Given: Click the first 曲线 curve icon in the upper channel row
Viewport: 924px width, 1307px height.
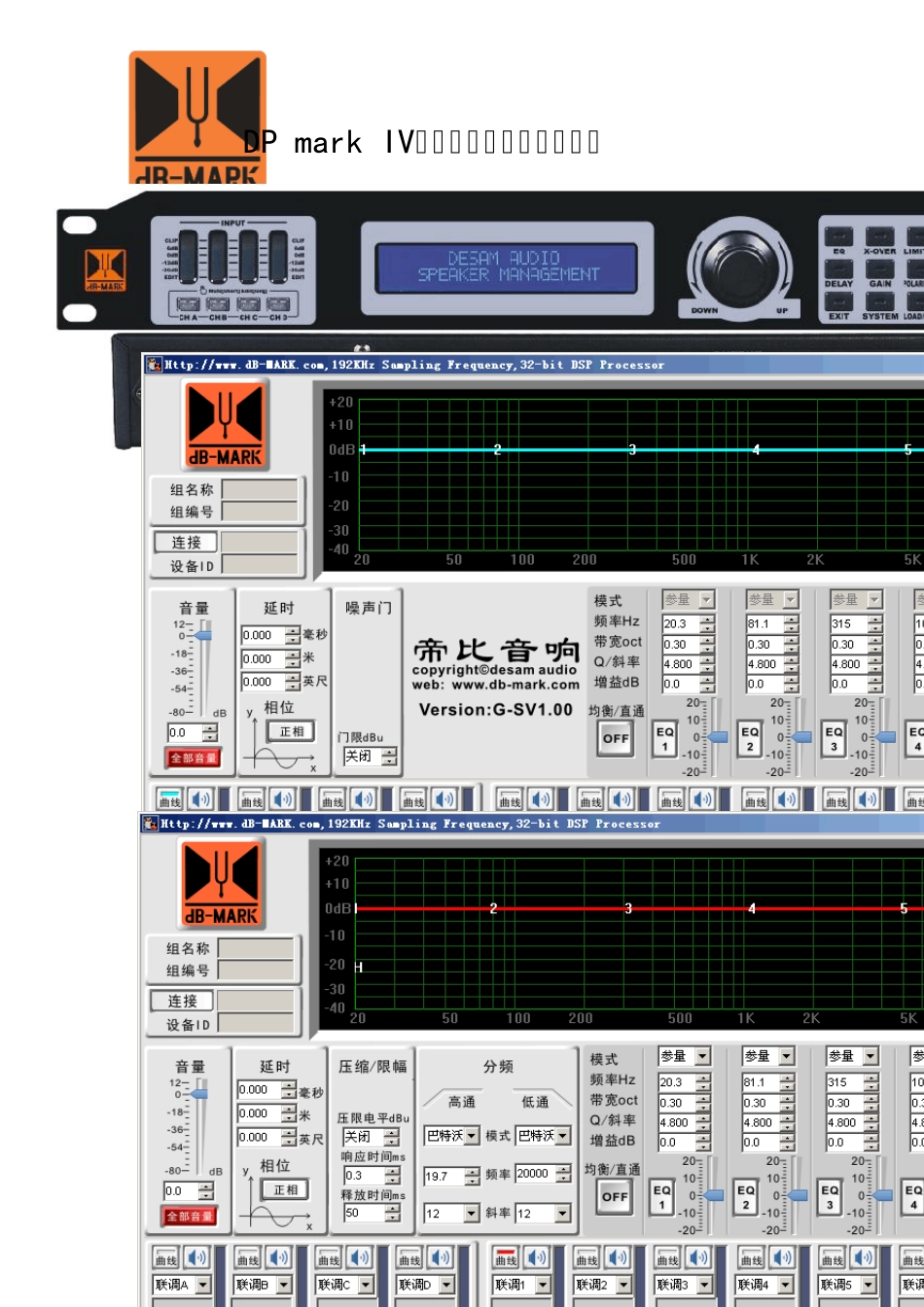Looking at the screenshot, I should pyautogui.click(x=170, y=799).
